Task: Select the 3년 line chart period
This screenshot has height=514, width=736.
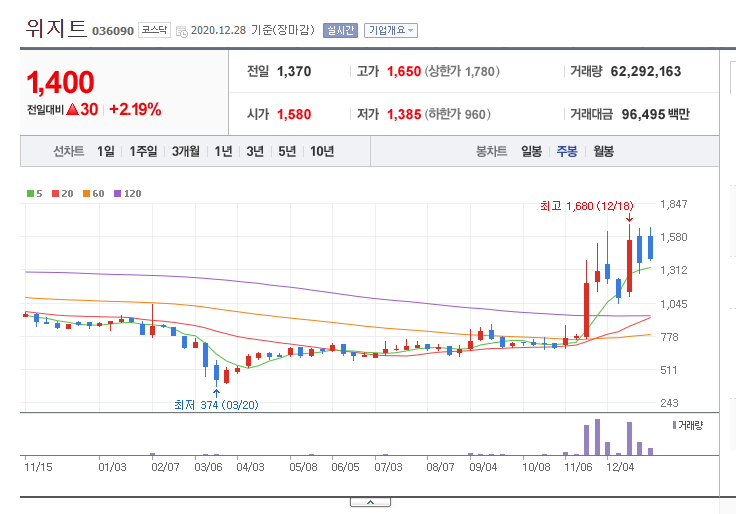Action: (x=255, y=151)
